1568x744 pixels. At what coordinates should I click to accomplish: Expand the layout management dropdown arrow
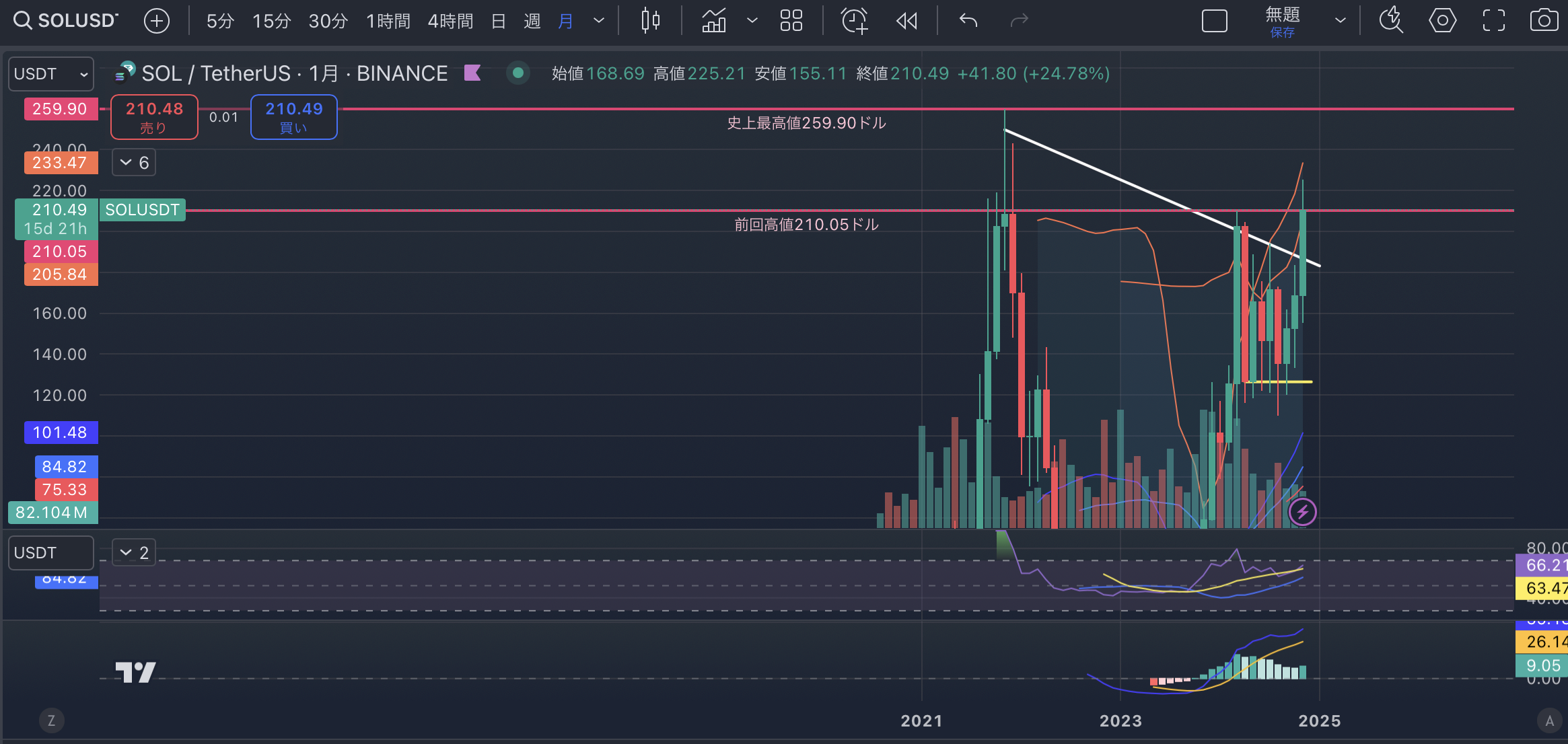1341,21
